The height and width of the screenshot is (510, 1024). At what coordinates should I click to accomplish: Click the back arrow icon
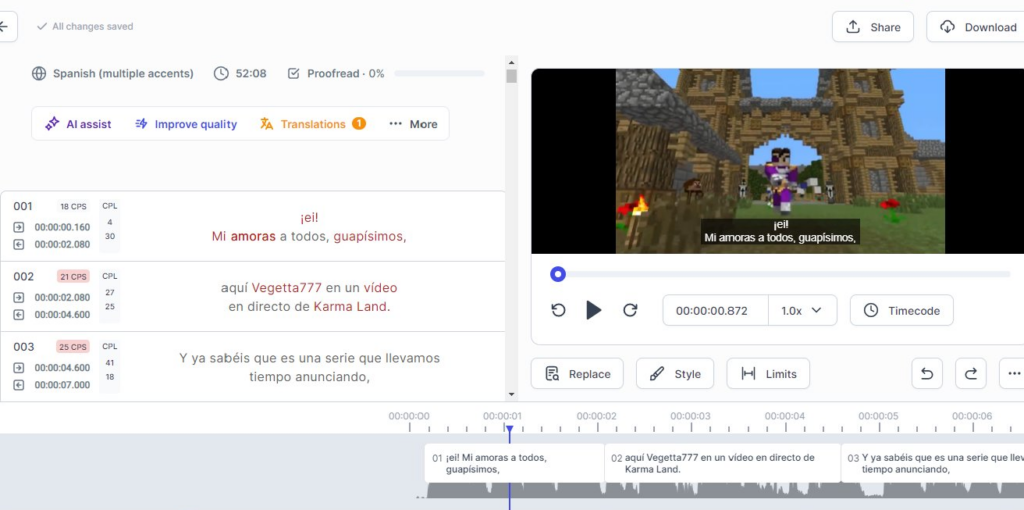coord(5,26)
